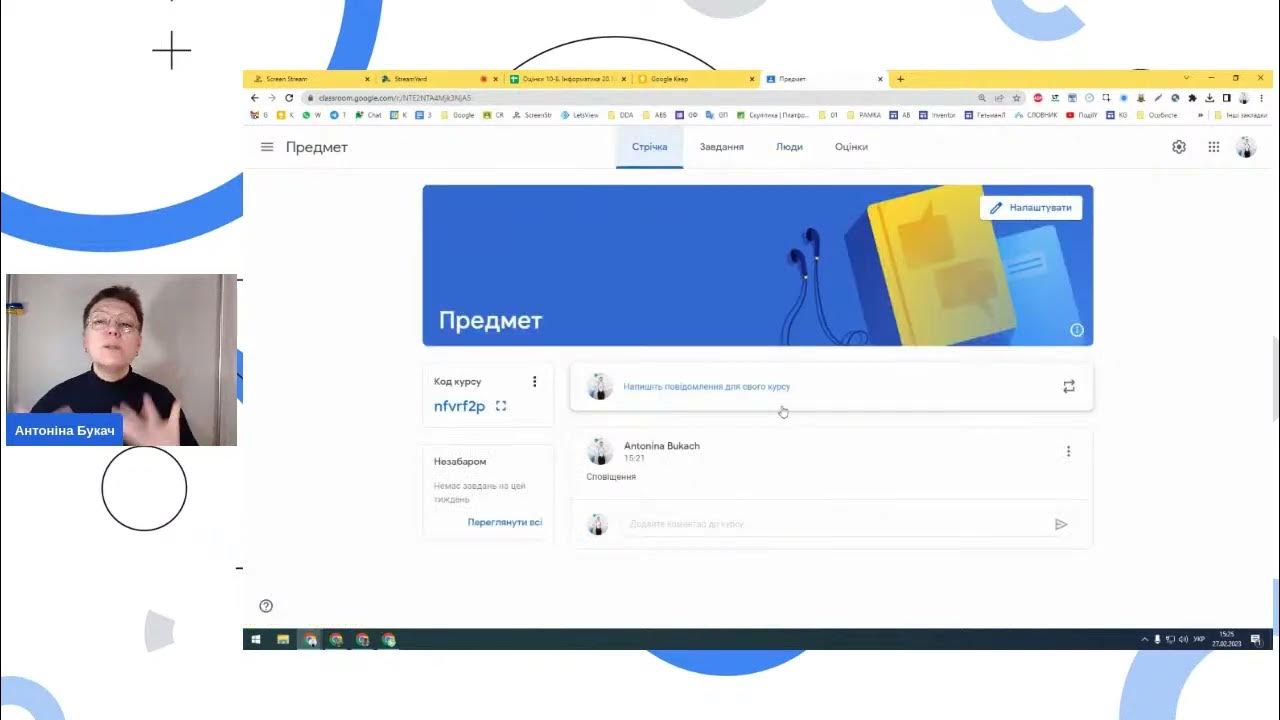The height and width of the screenshot is (720, 1280).
Task: Switch to the Стрічка tab
Action: click(x=649, y=147)
